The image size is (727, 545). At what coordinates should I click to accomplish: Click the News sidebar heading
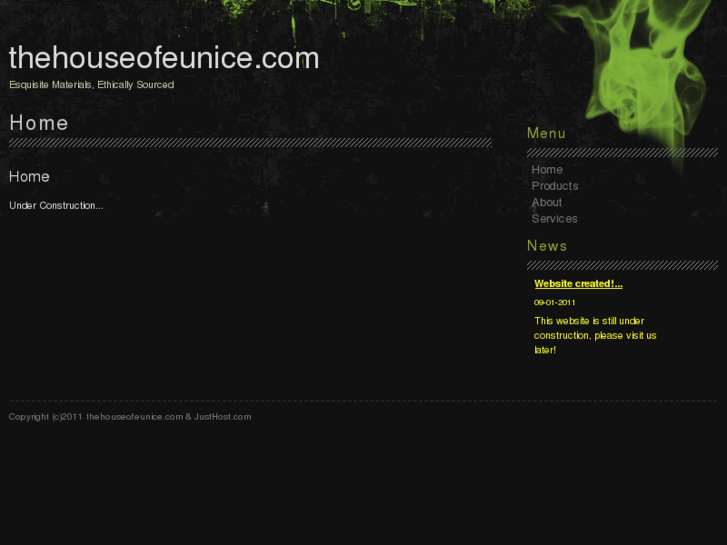click(547, 246)
